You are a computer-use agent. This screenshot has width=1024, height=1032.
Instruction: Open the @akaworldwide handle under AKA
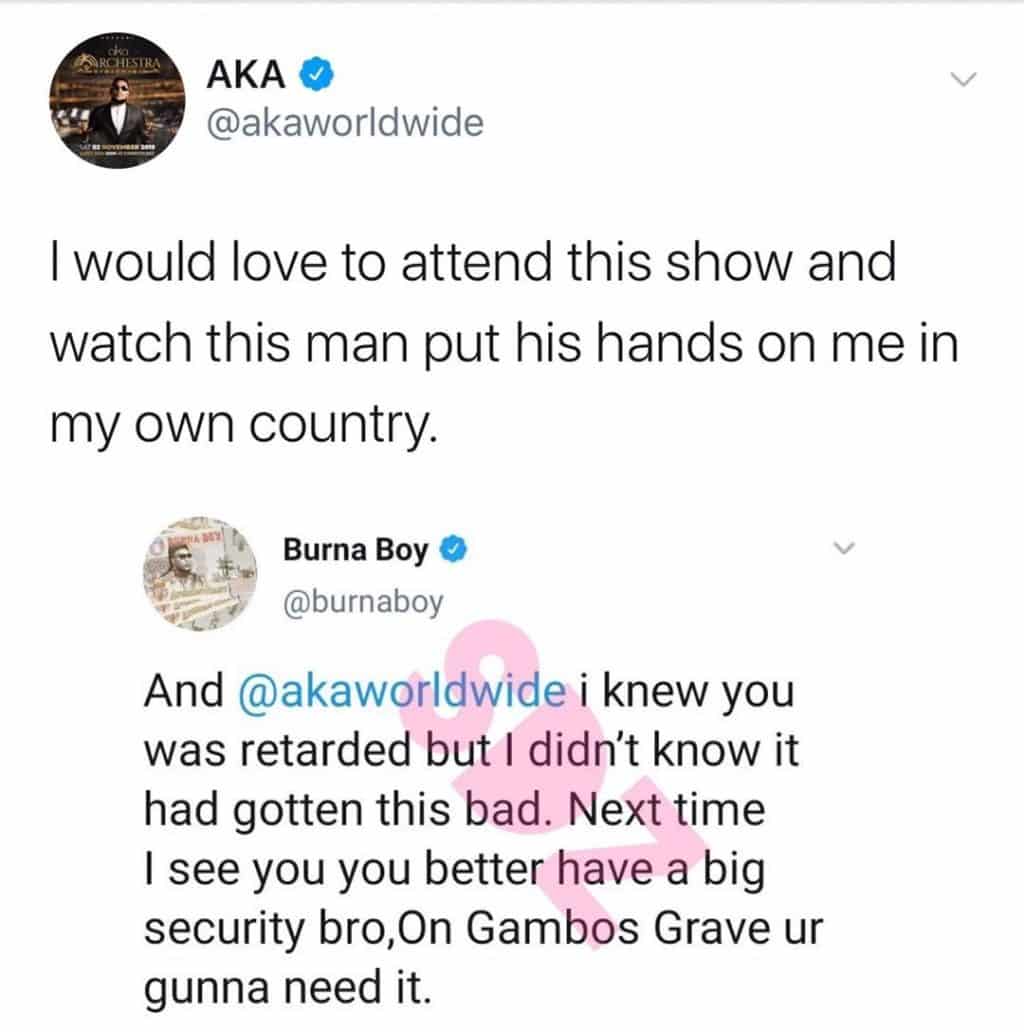(x=346, y=123)
